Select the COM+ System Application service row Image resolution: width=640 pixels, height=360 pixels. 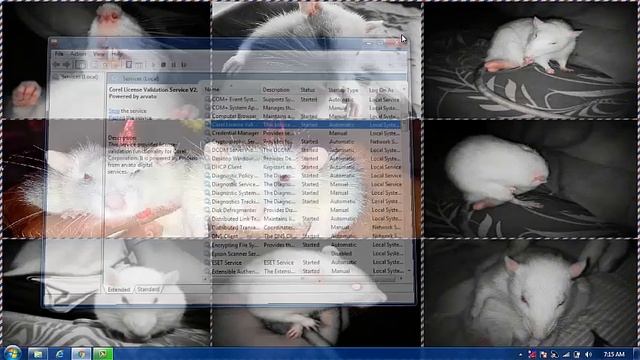coord(302,108)
